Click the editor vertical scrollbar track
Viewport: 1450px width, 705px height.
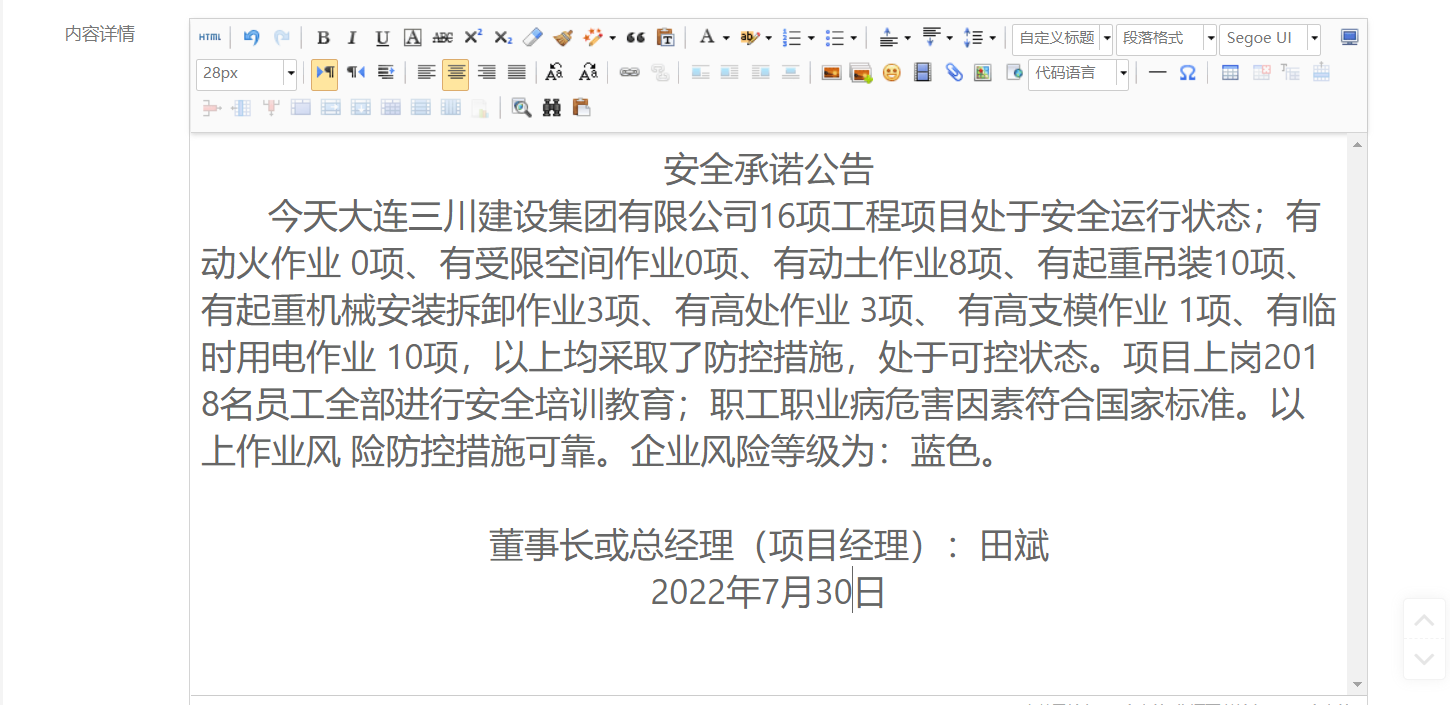[1357, 414]
